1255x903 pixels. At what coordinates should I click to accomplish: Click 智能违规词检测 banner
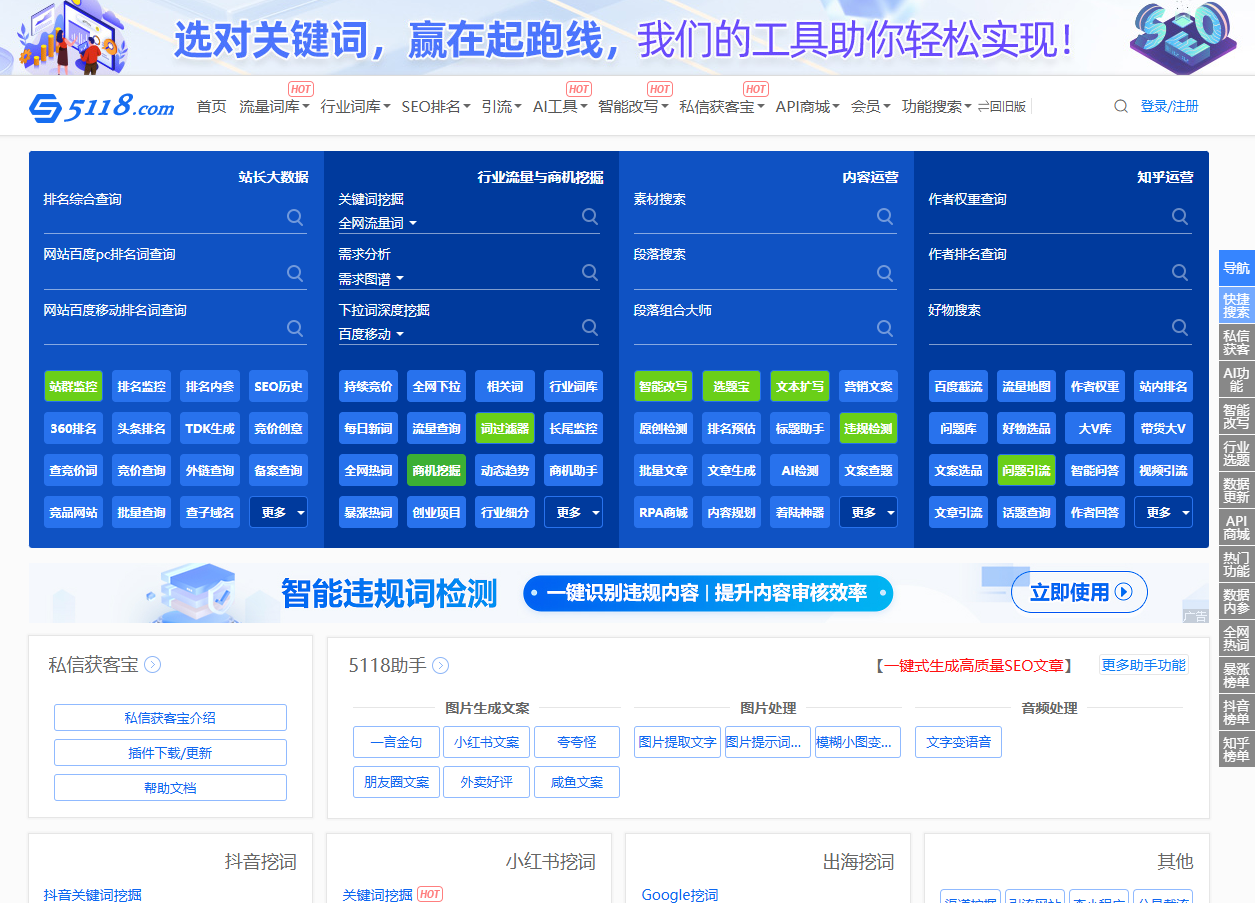tap(619, 592)
